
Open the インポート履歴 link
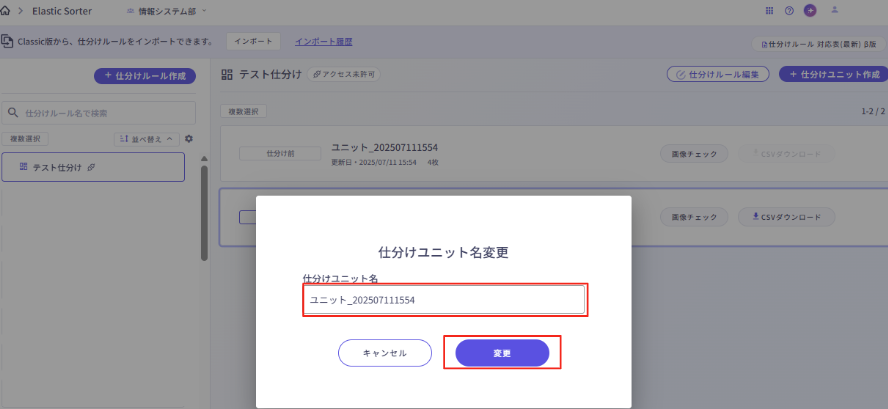pyautogui.click(x=323, y=42)
